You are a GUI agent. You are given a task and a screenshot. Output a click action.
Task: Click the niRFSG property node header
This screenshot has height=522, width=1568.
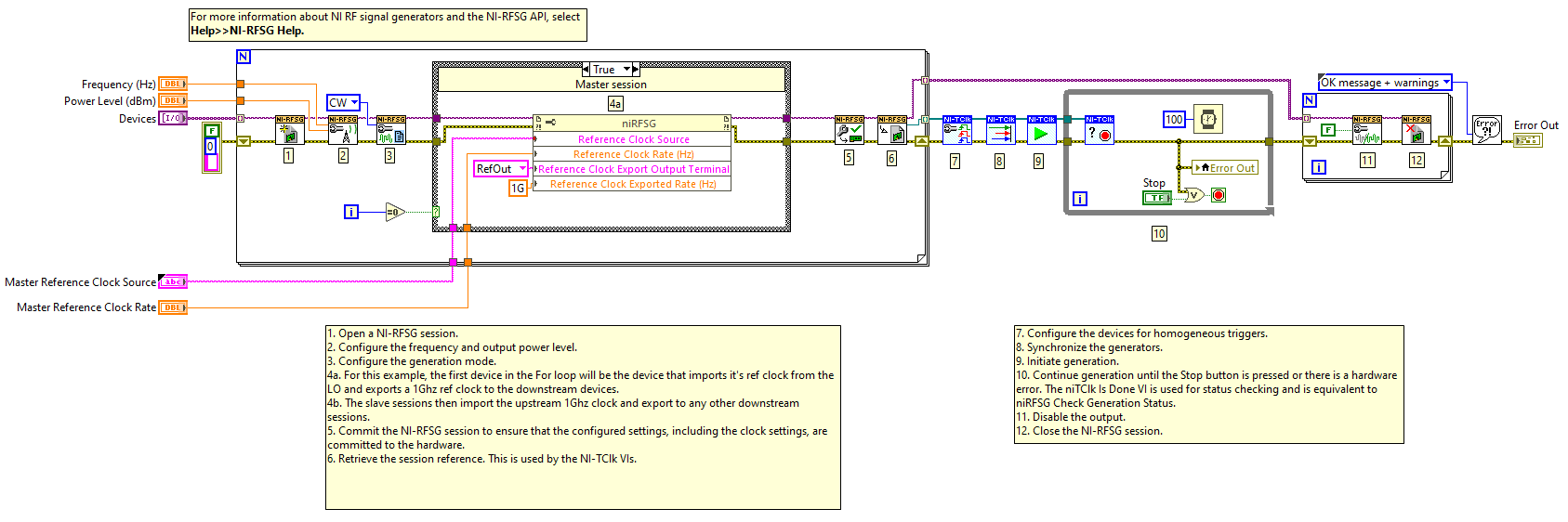click(x=632, y=123)
